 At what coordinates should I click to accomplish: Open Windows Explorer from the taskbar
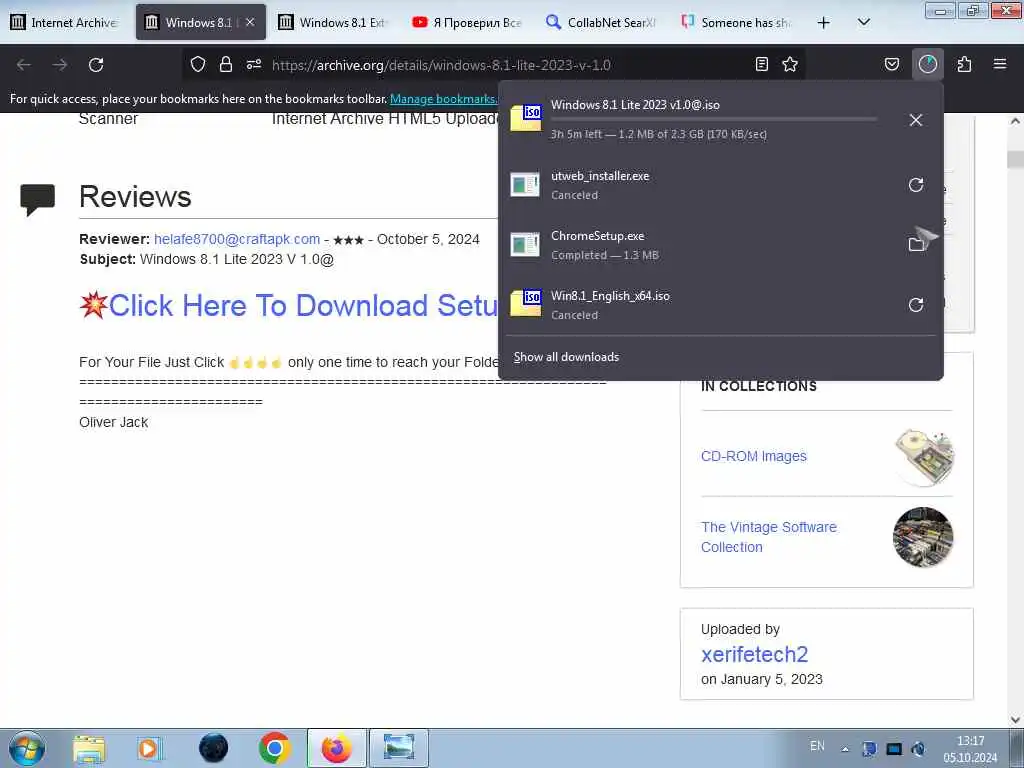[89, 748]
